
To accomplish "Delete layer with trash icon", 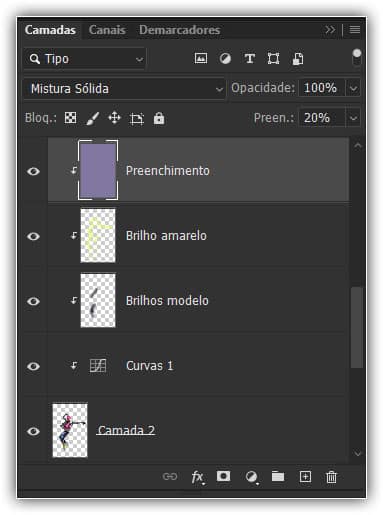I will tap(331, 477).
